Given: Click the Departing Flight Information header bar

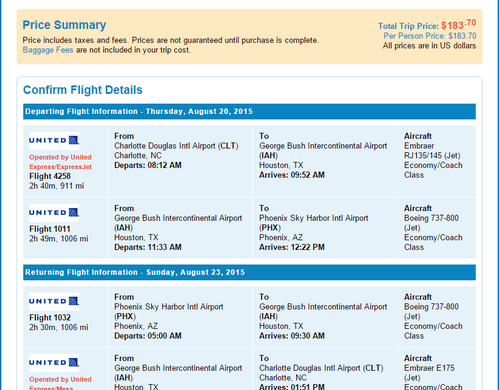Looking at the screenshot, I should pos(249,111).
